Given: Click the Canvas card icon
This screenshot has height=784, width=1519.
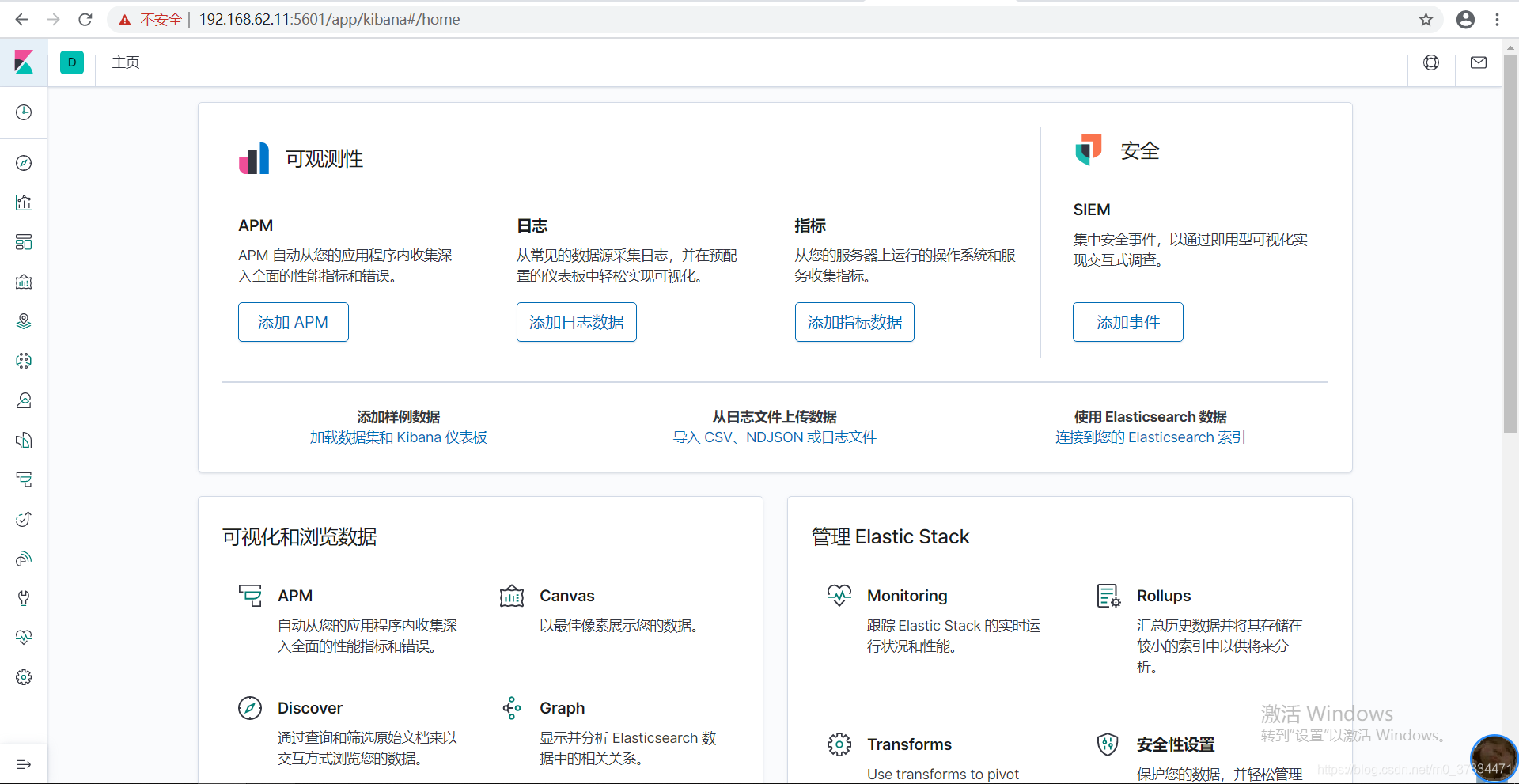Looking at the screenshot, I should tap(512, 596).
